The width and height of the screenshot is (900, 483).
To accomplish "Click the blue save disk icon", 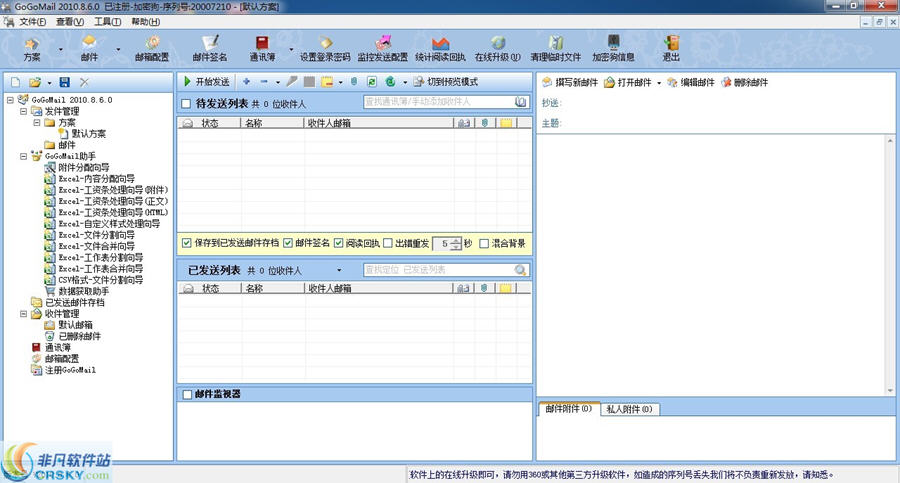I will click(x=64, y=82).
